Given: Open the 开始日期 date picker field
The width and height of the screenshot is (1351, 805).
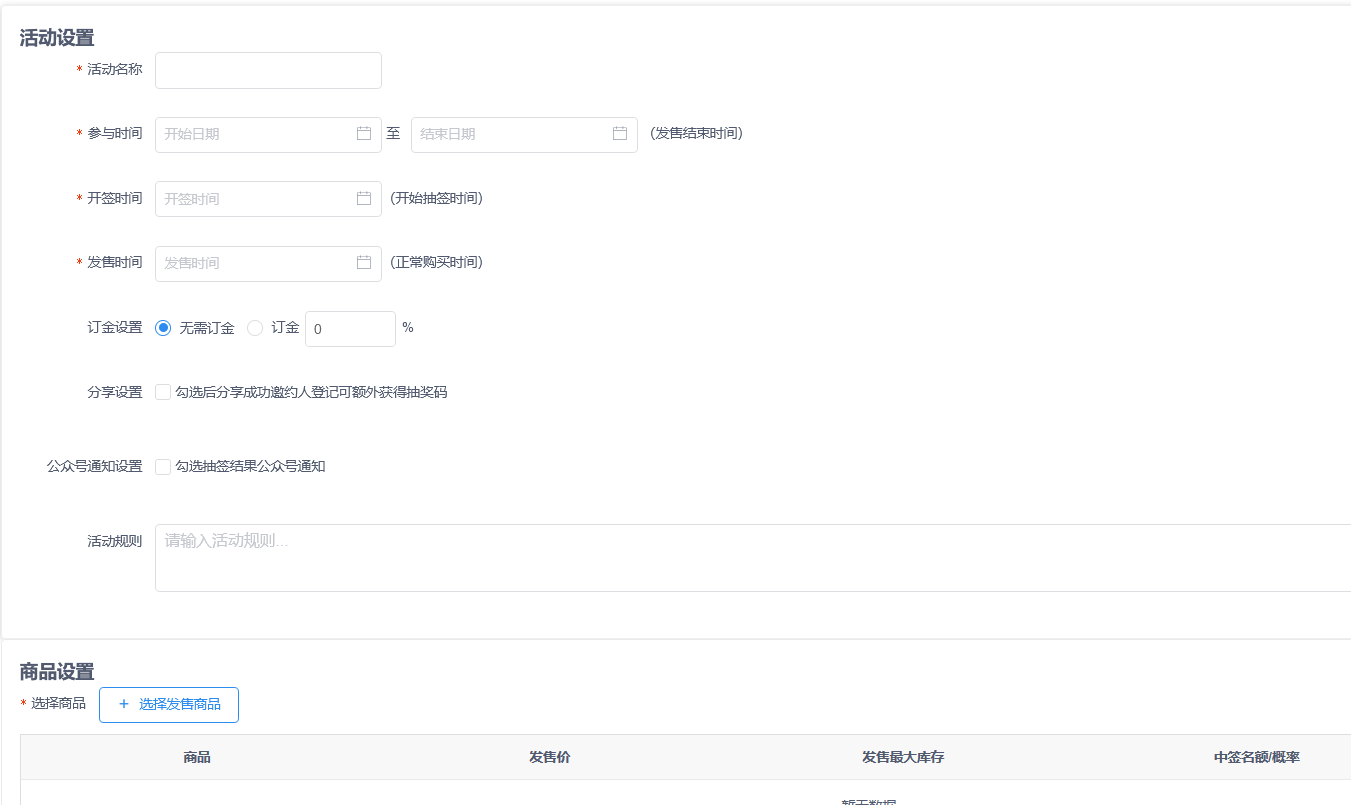Looking at the screenshot, I should point(268,134).
